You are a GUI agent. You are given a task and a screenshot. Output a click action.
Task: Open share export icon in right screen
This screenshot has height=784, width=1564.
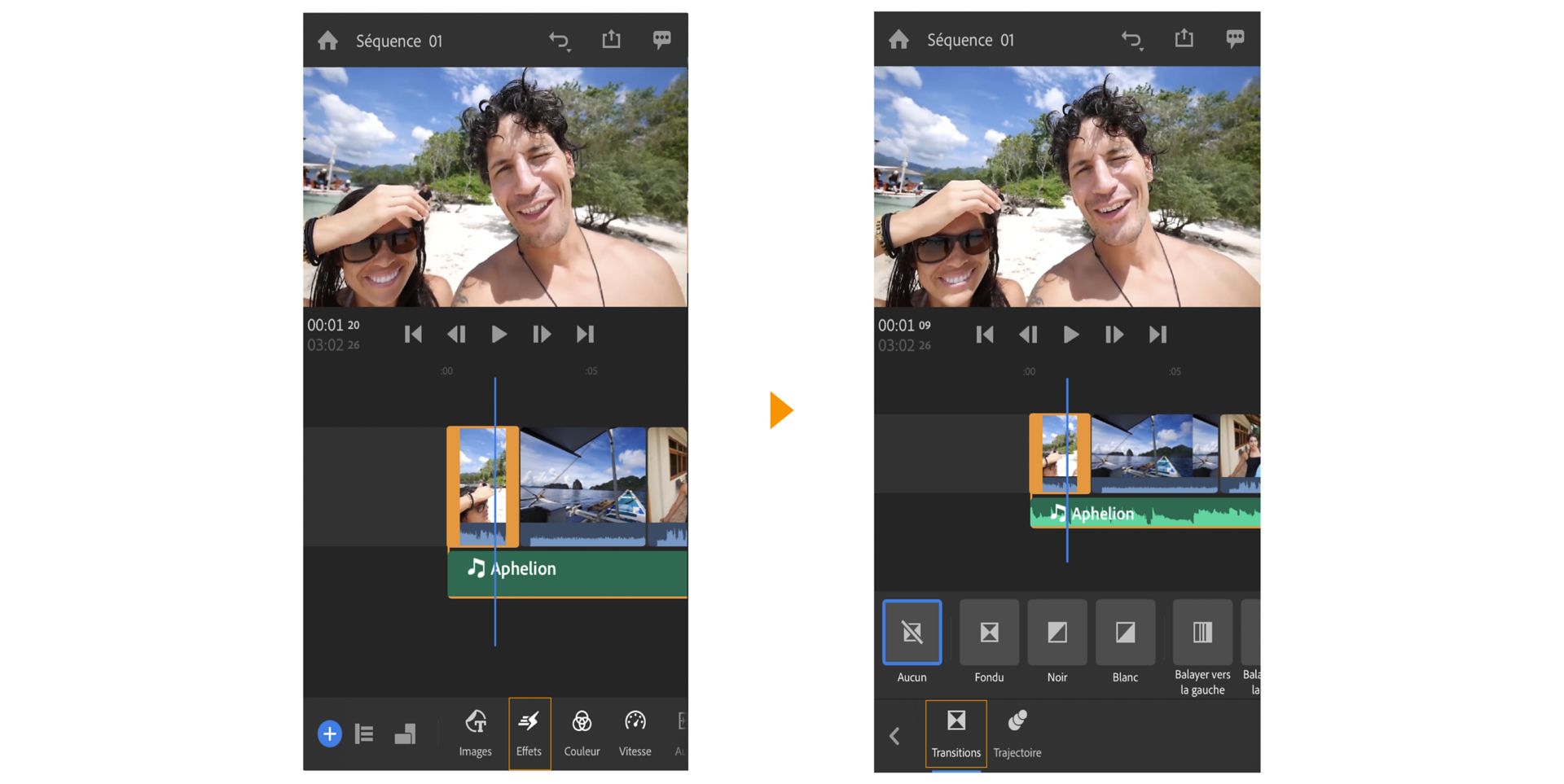pyautogui.click(x=1184, y=38)
